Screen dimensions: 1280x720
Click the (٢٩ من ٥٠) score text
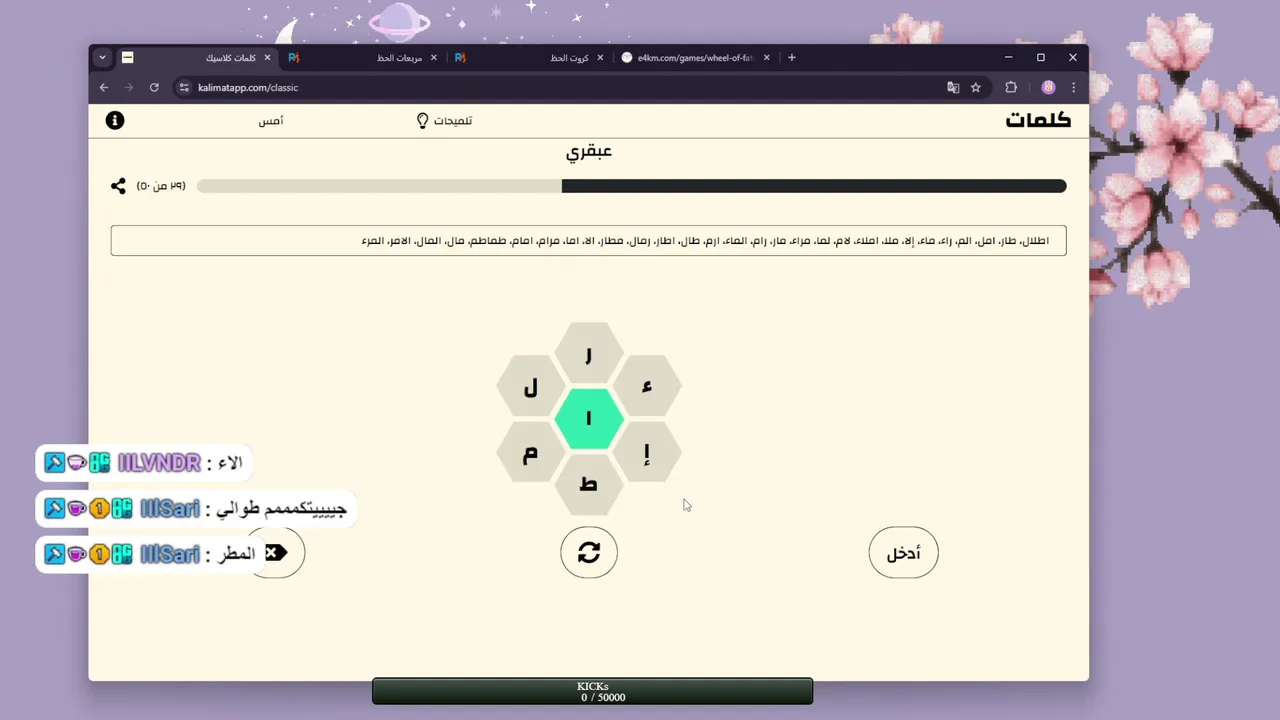point(161,186)
